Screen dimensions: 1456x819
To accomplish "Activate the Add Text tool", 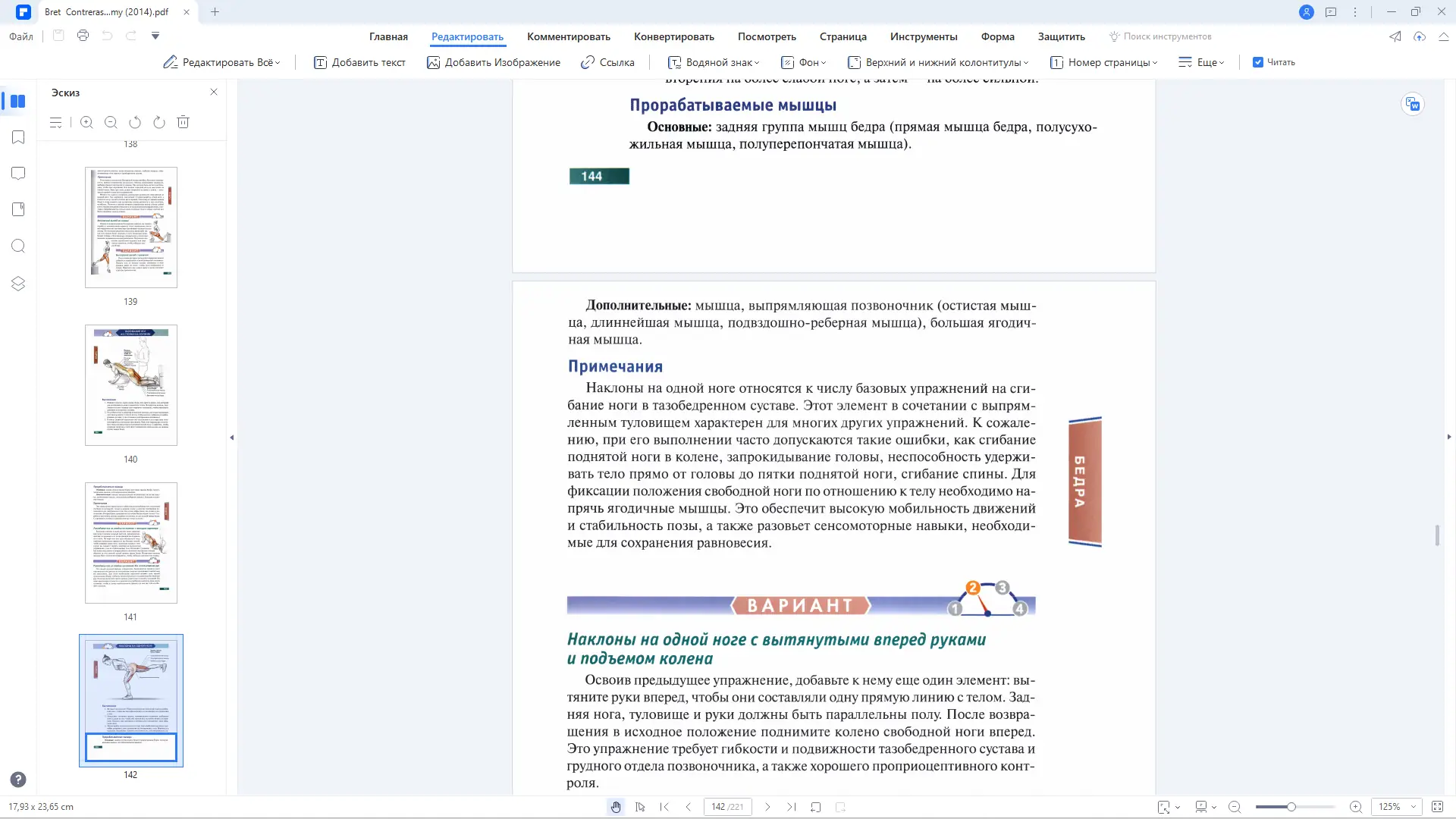I will pos(359,62).
